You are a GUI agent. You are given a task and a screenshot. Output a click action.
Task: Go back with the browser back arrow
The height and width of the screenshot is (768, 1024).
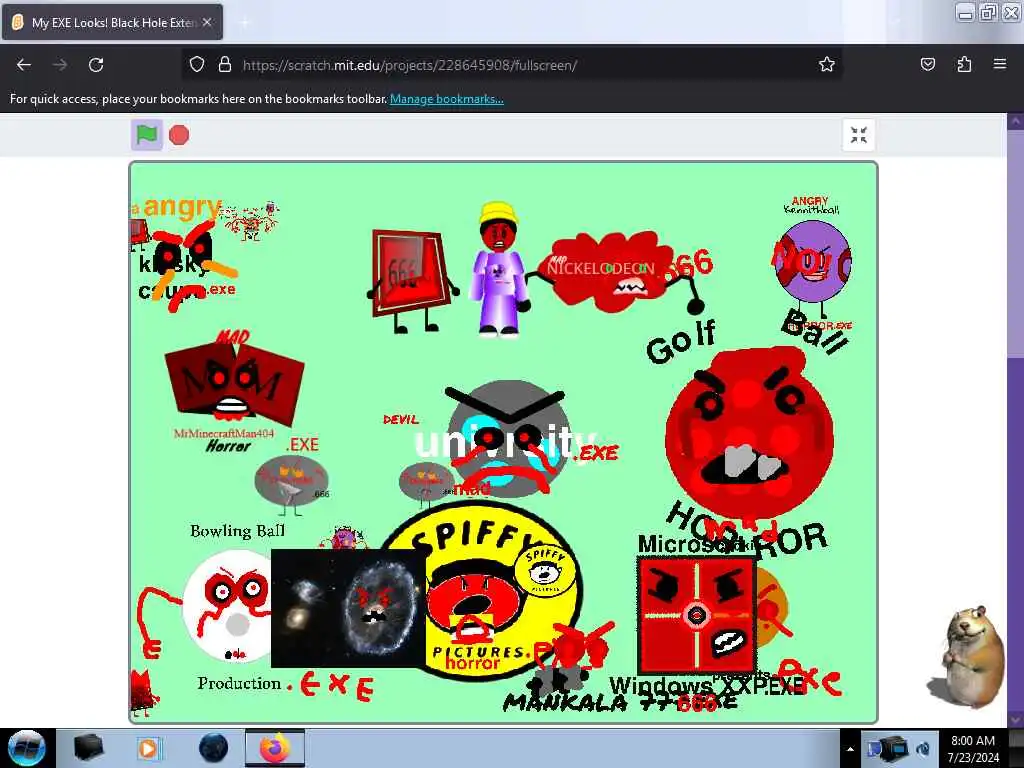click(24, 65)
